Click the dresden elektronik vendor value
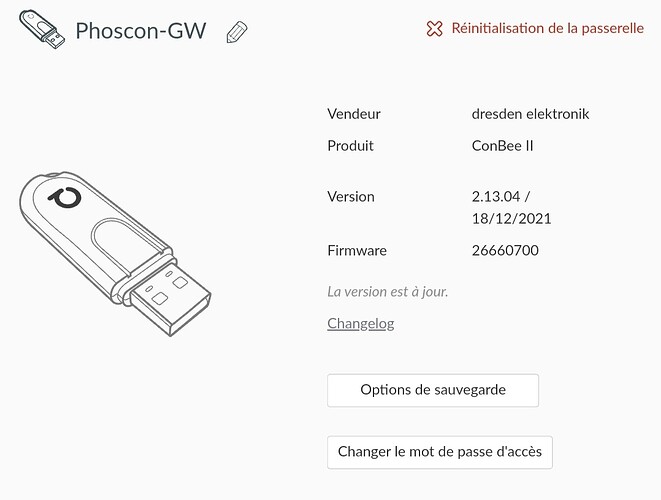The image size is (661, 500). (x=530, y=114)
